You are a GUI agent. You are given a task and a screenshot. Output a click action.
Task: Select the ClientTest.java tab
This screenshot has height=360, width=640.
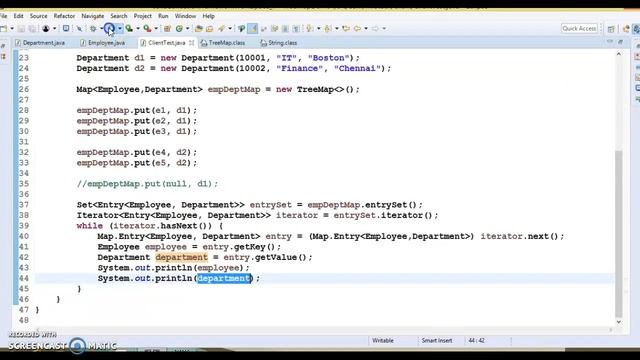tap(166, 42)
